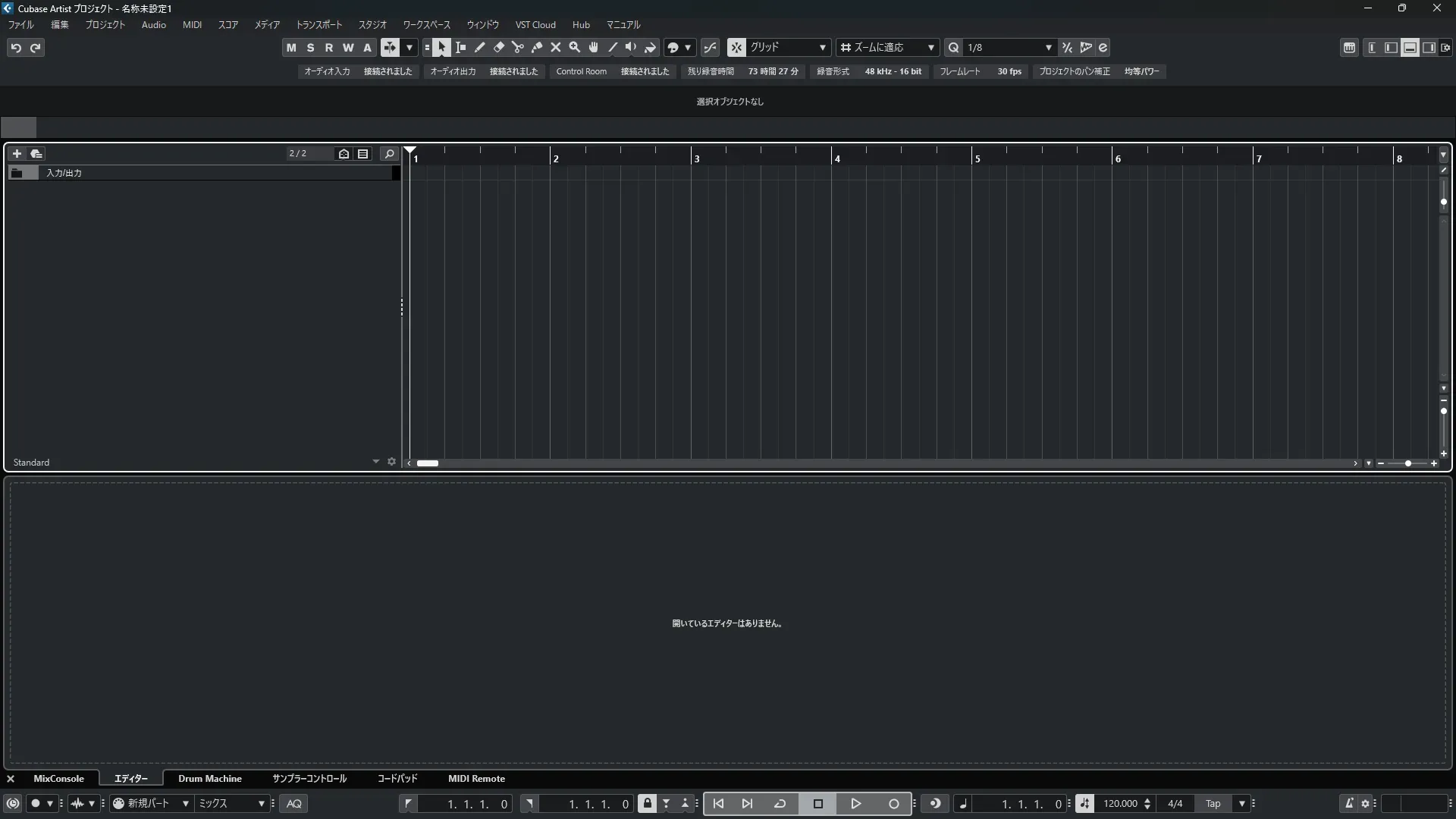Select the Range Selection tool
The image size is (1456, 819).
[x=461, y=48]
